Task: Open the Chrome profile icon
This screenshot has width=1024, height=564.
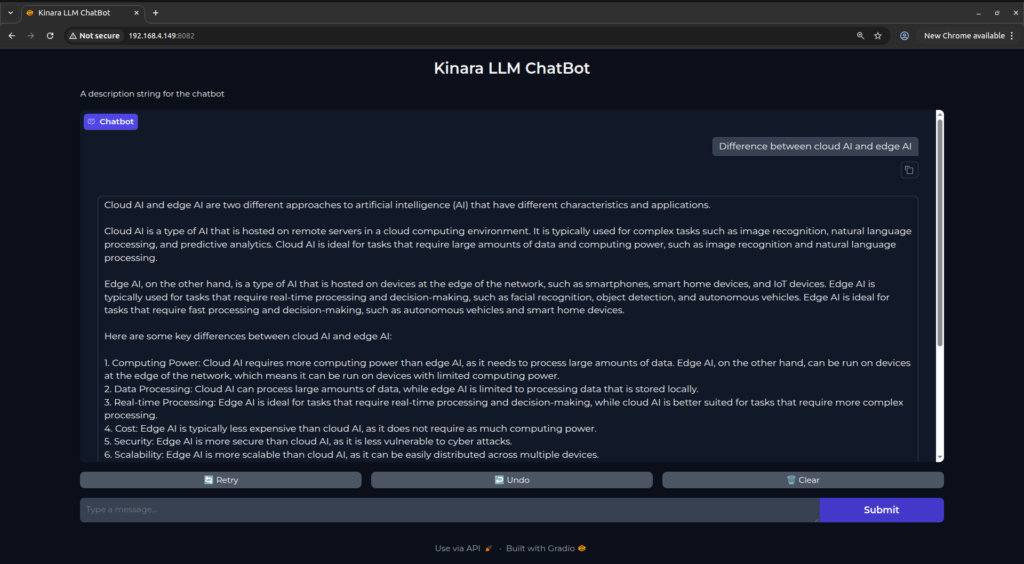Action: (904, 36)
